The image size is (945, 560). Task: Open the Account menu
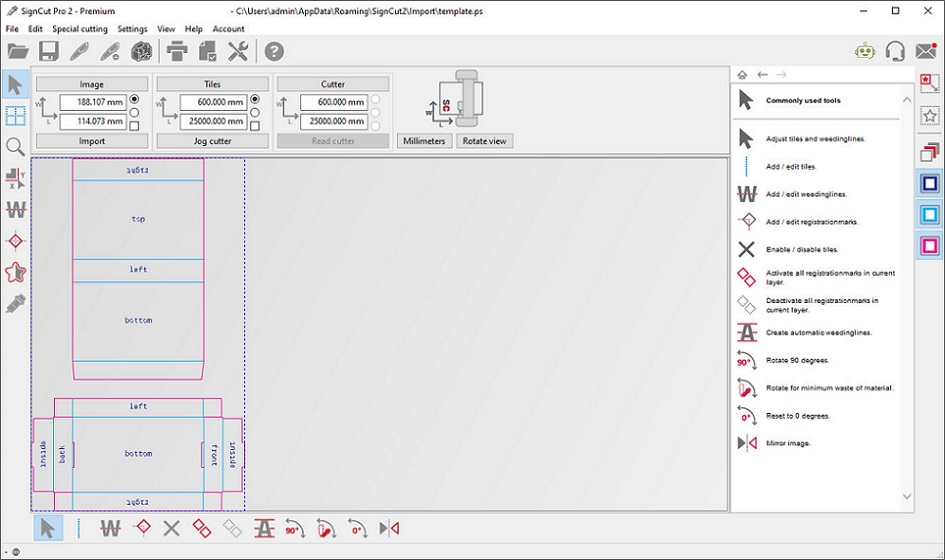pyautogui.click(x=228, y=28)
